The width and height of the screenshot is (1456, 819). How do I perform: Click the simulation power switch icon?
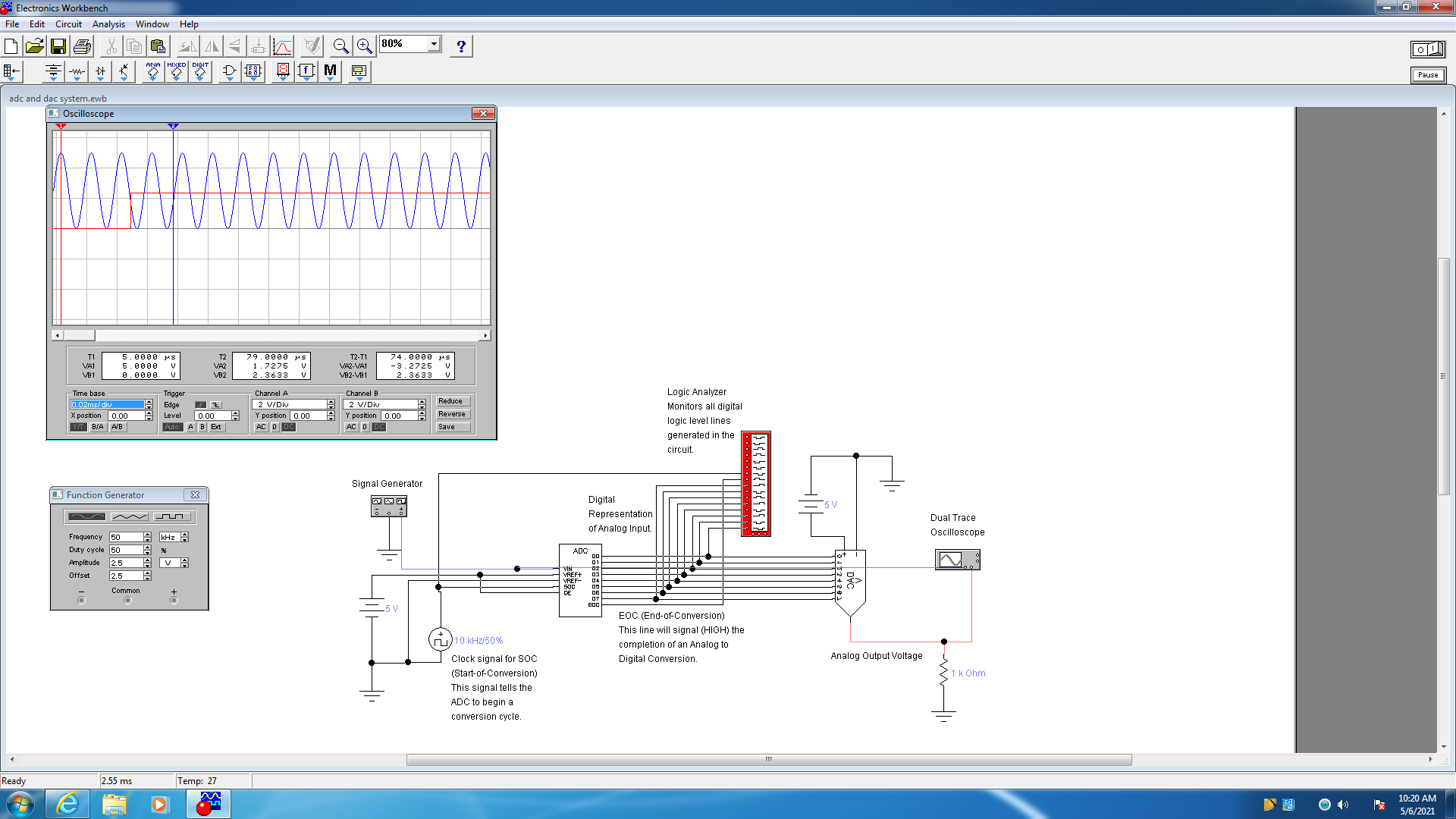pyautogui.click(x=1428, y=49)
